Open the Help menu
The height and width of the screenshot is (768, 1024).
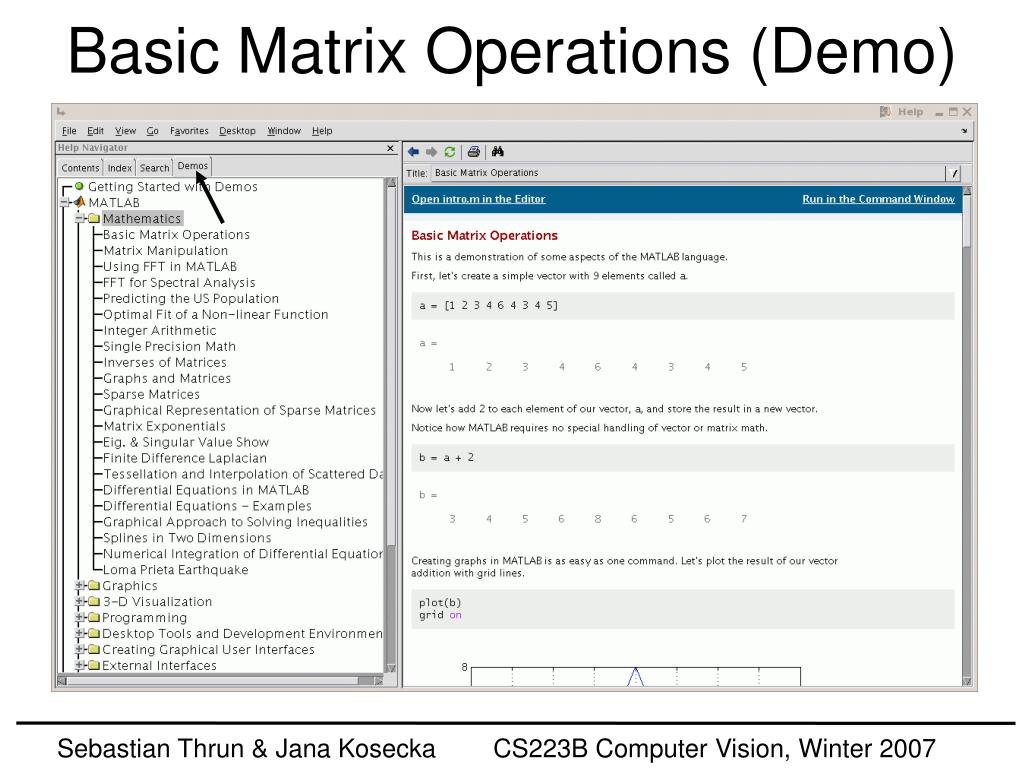tap(322, 131)
